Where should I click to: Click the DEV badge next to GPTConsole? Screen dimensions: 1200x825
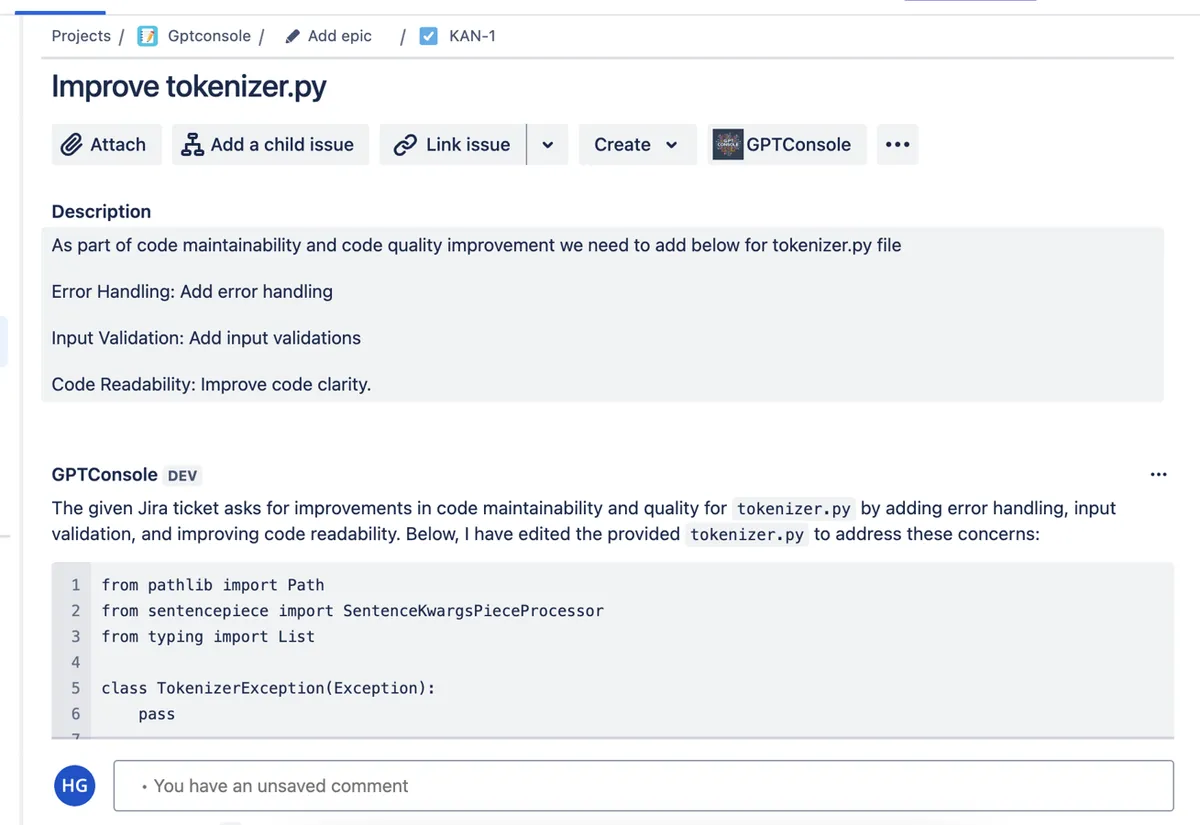[x=183, y=476]
